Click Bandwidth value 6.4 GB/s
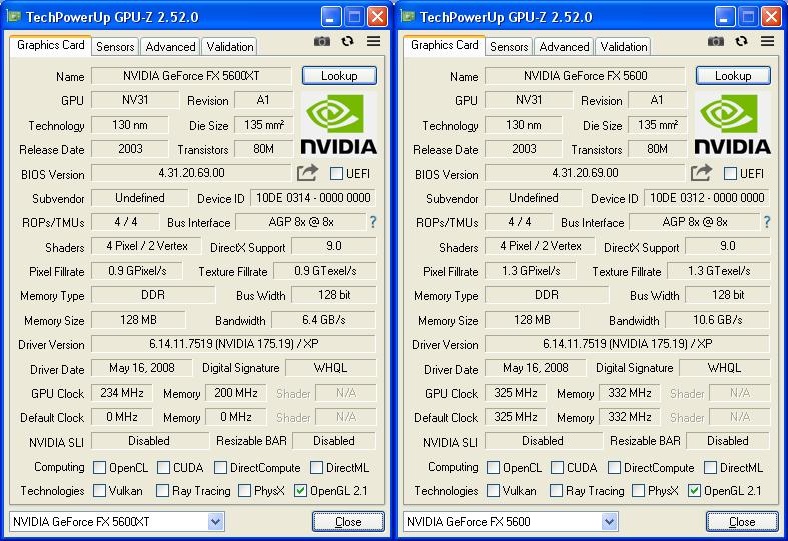Screen dimensions: 788x541 [x=324, y=319]
